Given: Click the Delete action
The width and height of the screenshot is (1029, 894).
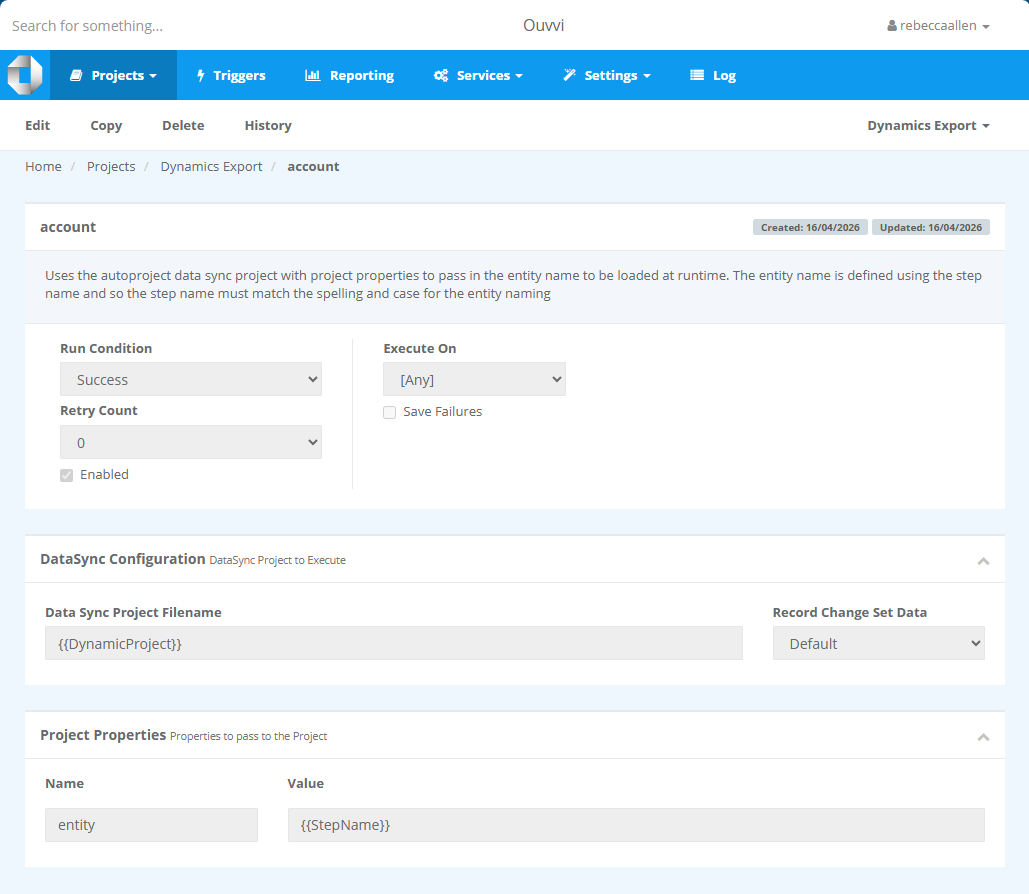Looking at the screenshot, I should click(183, 125).
